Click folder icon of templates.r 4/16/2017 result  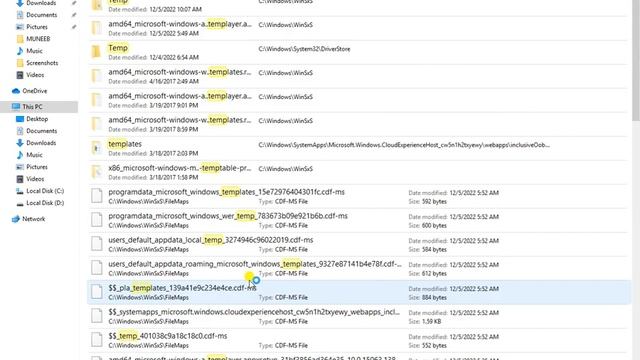pyautogui.click(x=96, y=76)
